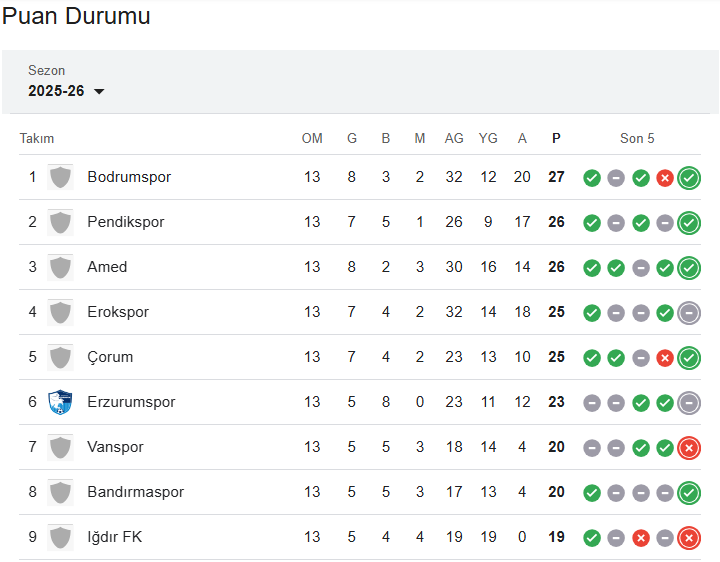Click the Puan Durumu heading
Image resolution: width=720 pixels, height=562 pixels.
[76, 17]
